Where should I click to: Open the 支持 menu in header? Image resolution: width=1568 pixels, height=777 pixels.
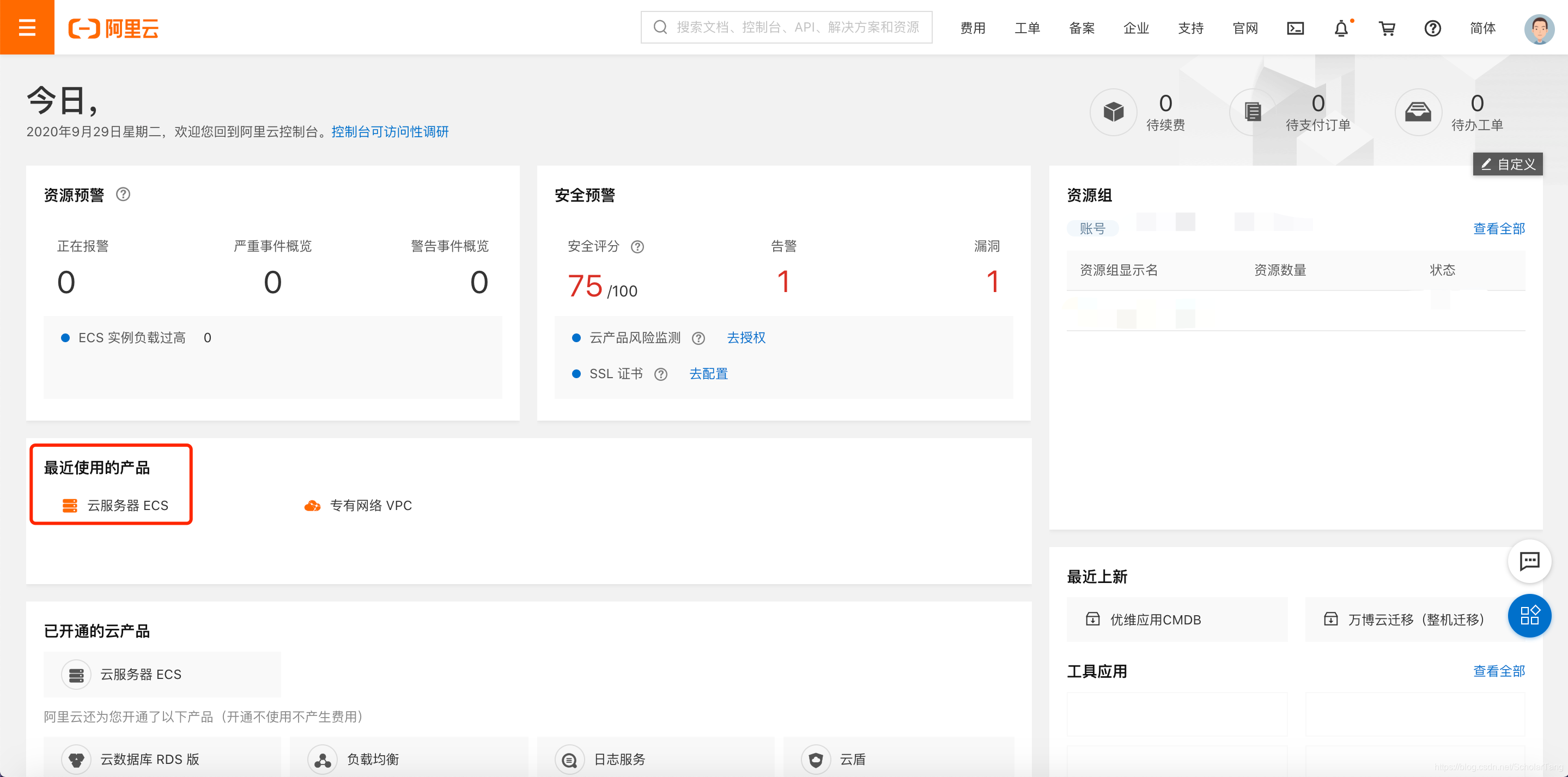(1190, 28)
